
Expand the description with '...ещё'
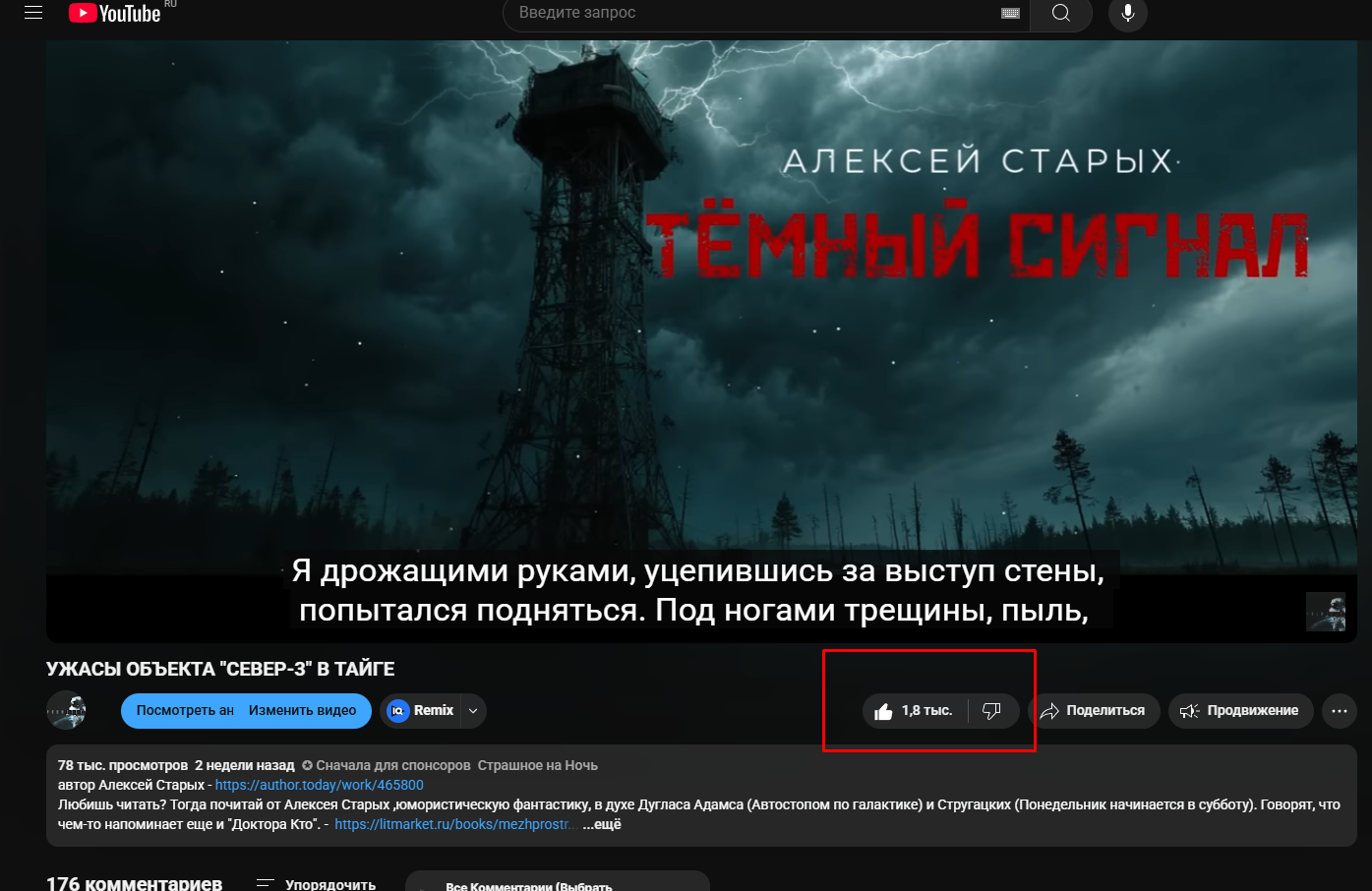point(602,824)
